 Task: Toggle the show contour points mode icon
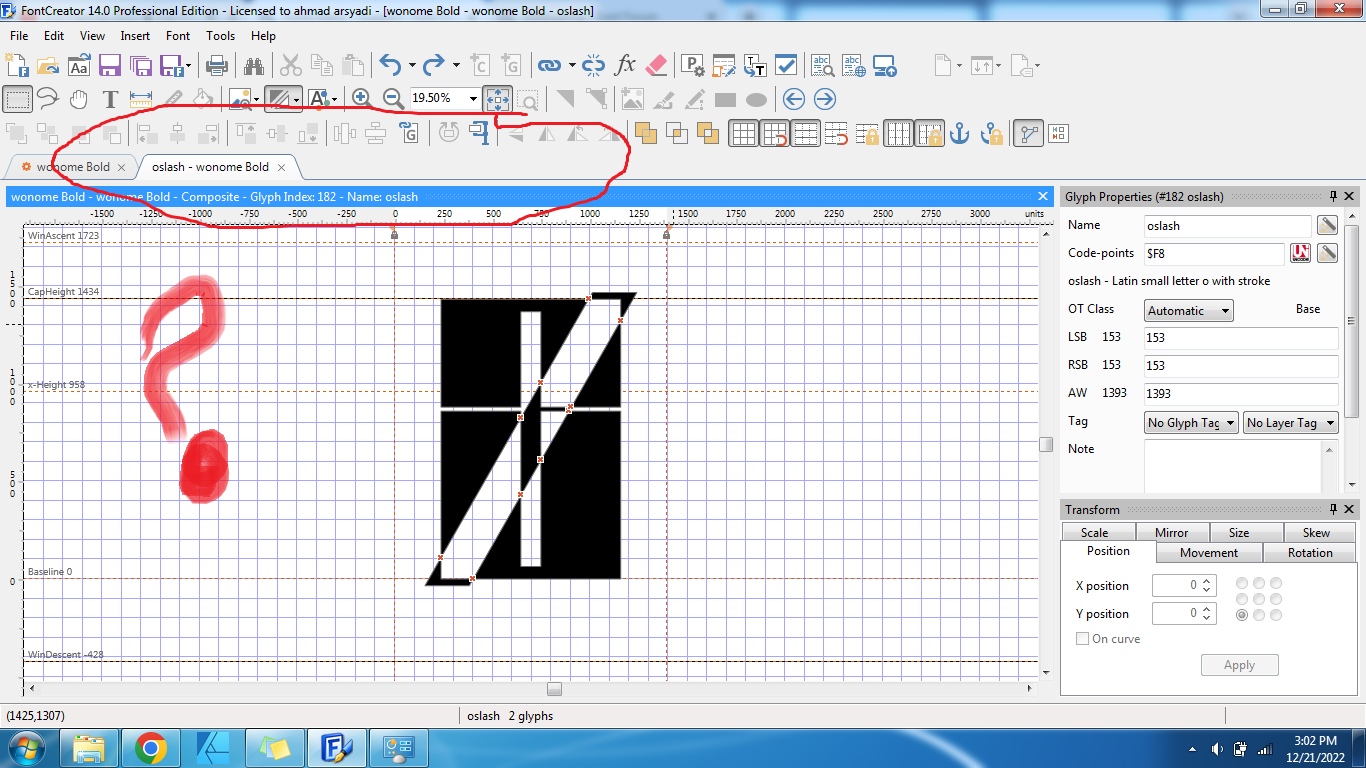point(1027,132)
